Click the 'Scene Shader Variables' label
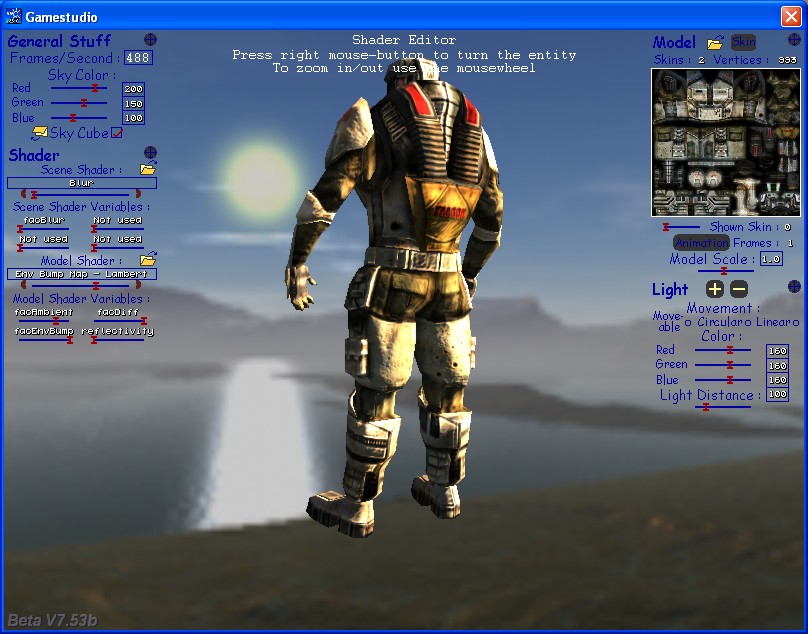This screenshot has width=808, height=634. [81, 207]
